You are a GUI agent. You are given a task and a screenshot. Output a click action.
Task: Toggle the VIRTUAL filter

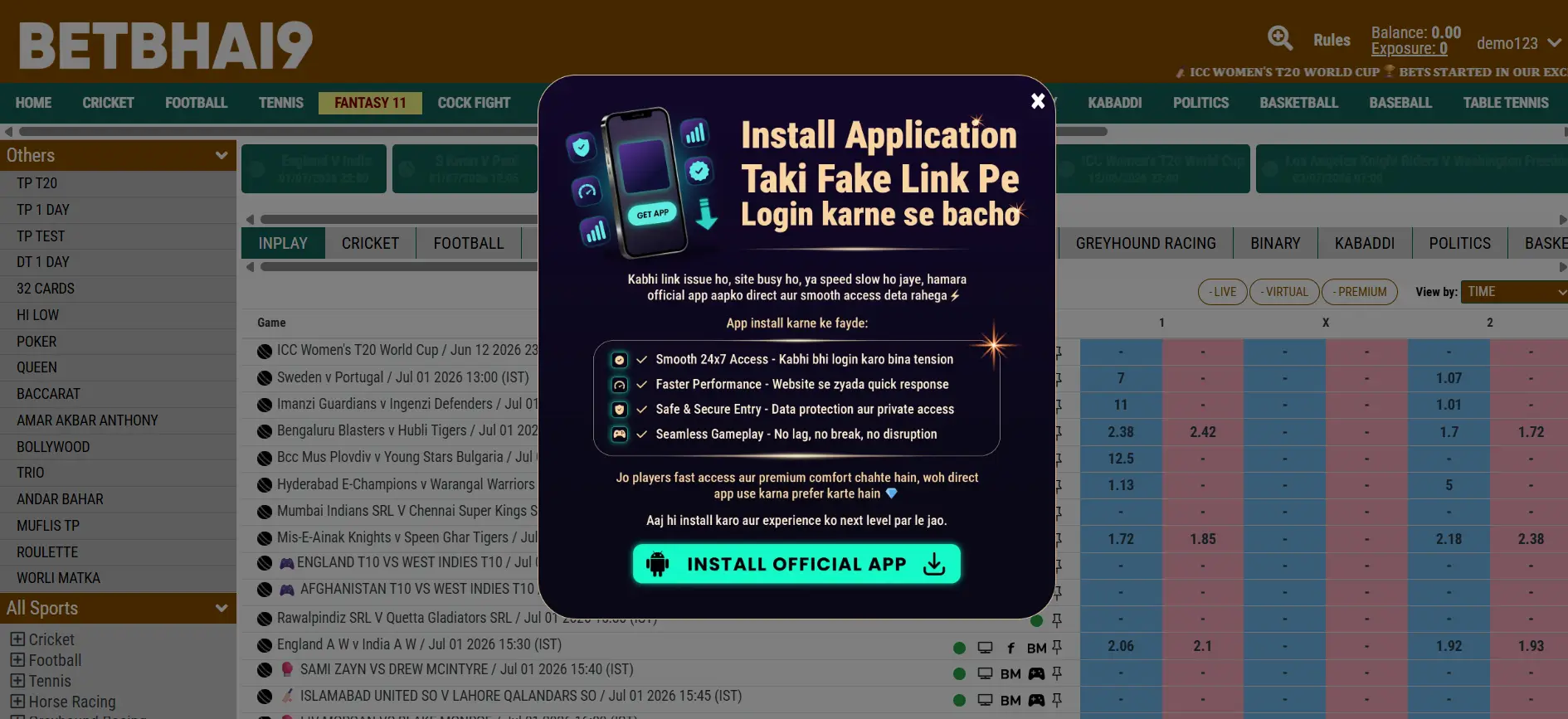click(x=1284, y=292)
